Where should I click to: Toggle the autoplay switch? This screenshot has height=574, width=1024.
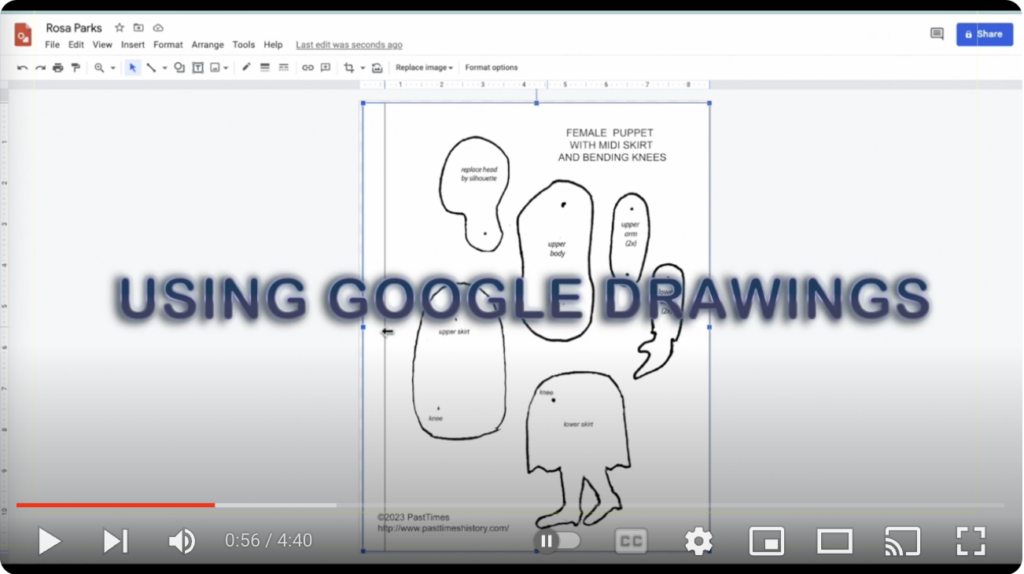[x=557, y=541]
